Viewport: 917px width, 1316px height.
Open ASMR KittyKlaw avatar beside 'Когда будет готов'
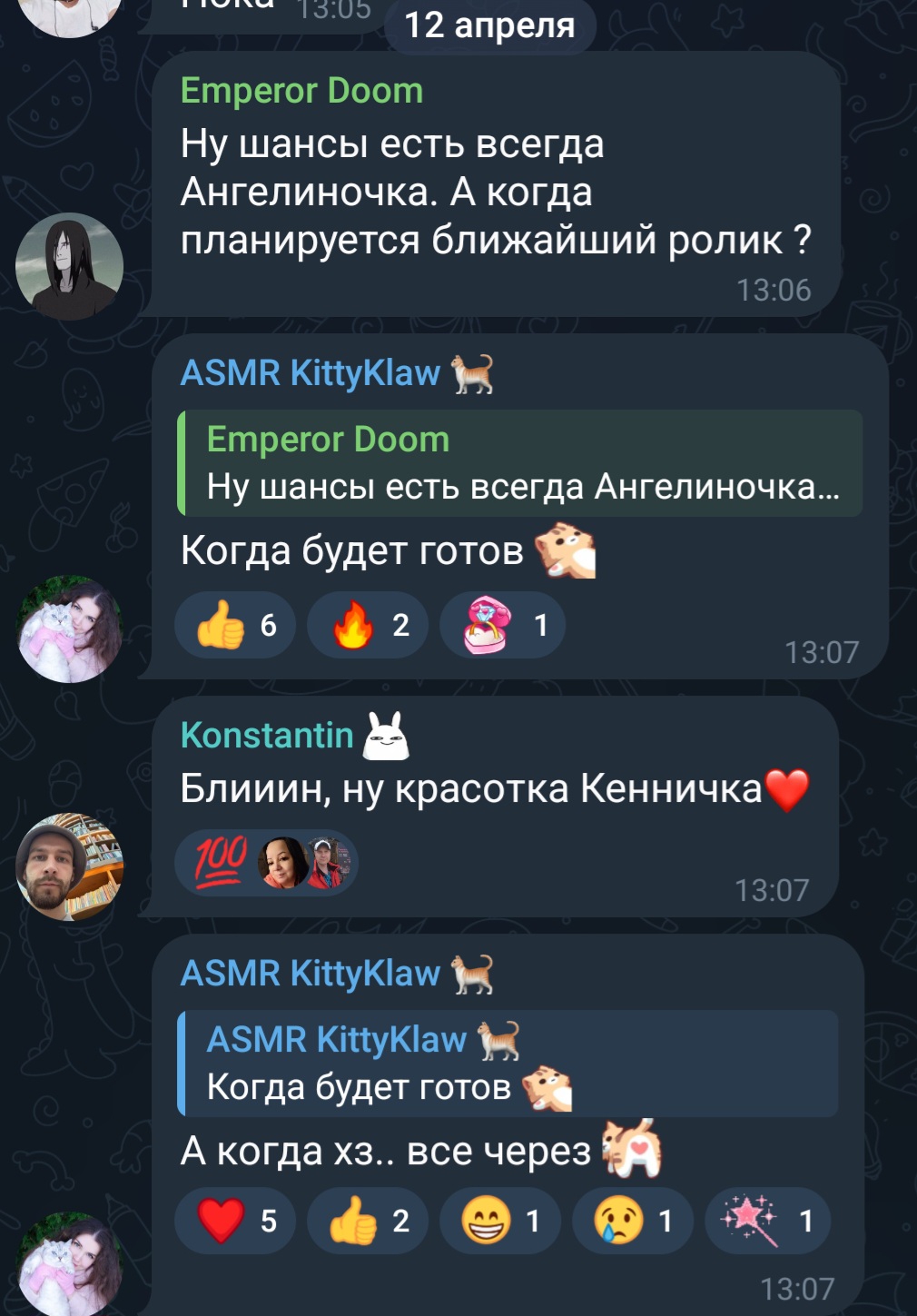click(x=69, y=628)
